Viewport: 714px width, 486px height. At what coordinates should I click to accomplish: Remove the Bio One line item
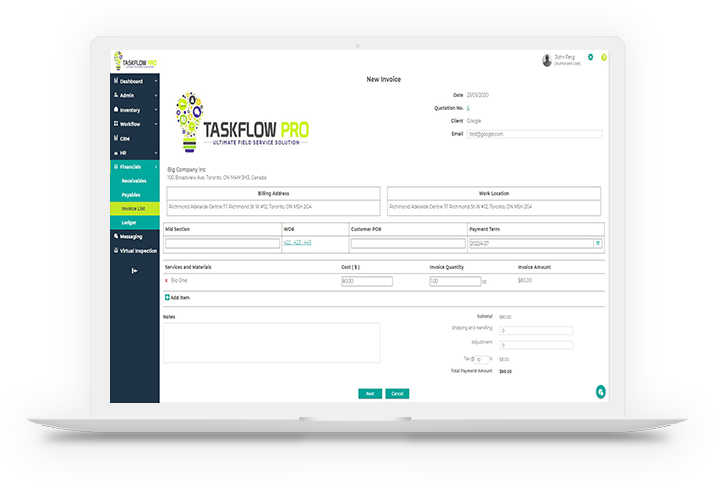coord(166,282)
